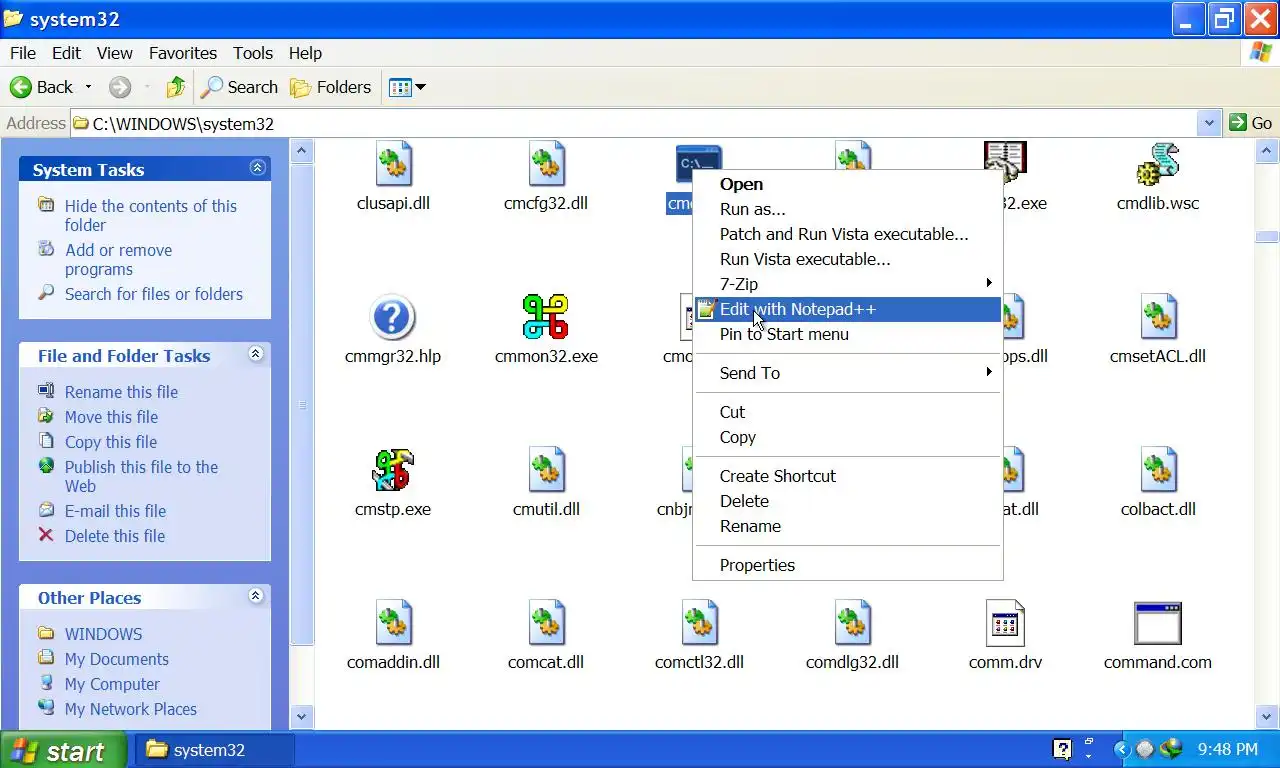Select the cmcfg32.dll file icon
Viewport: 1280px width, 768px height.
tap(546, 163)
